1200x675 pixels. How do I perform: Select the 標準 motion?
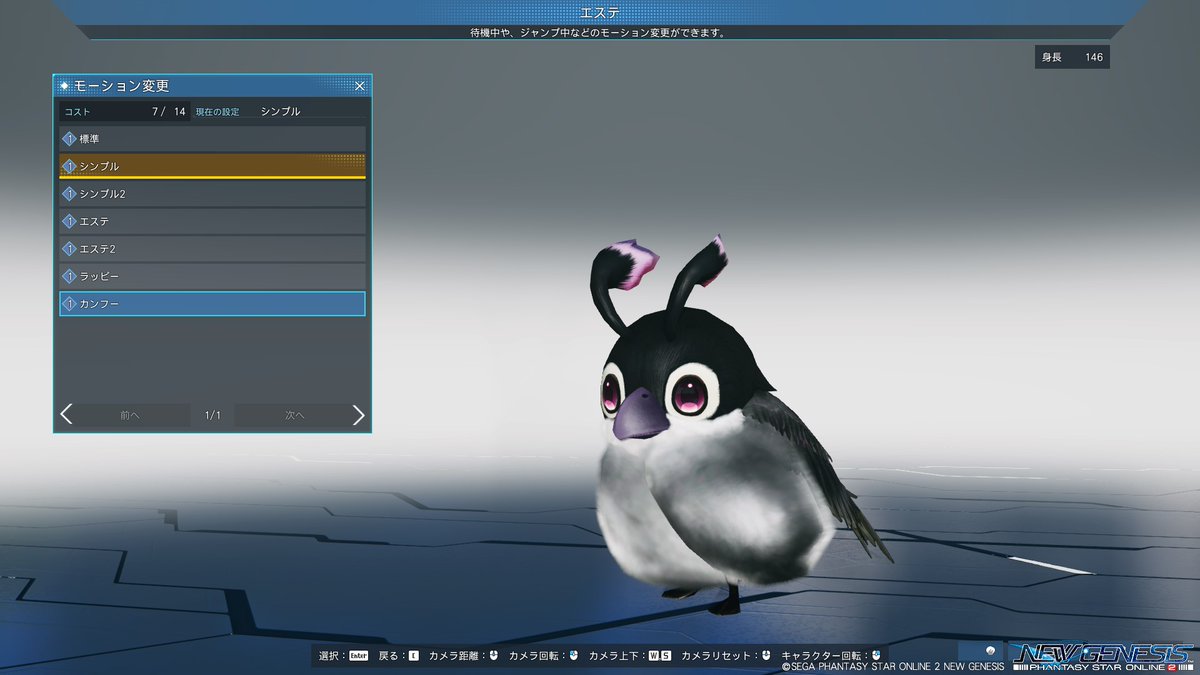pos(212,138)
